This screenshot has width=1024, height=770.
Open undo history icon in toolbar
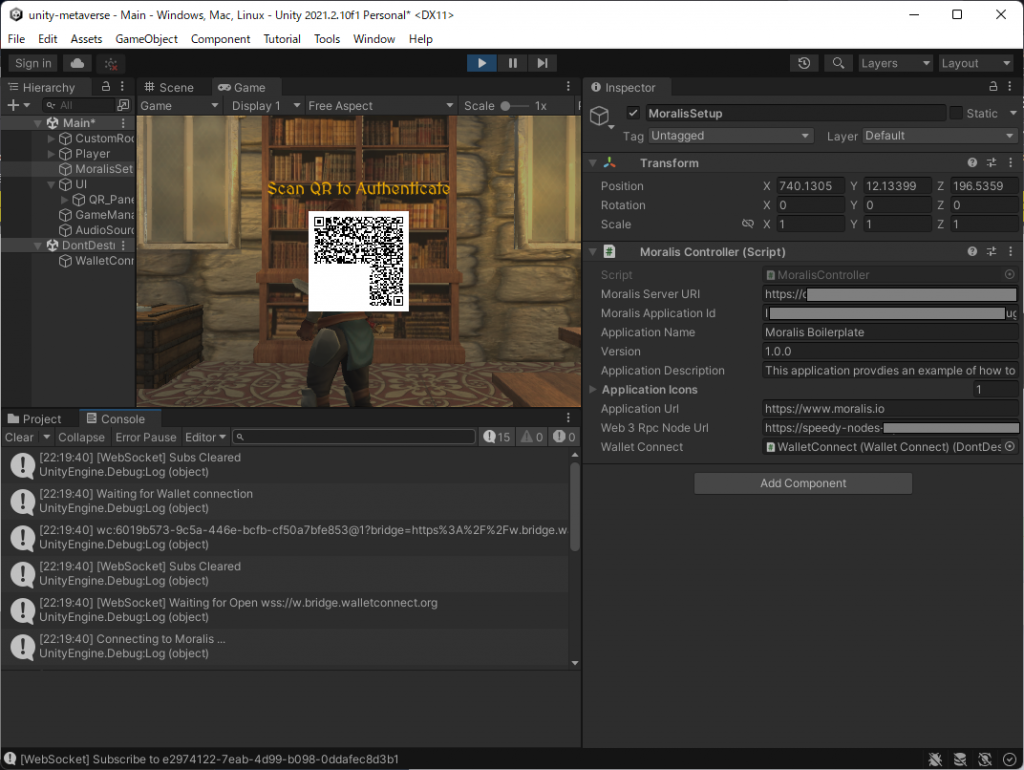click(x=804, y=63)
